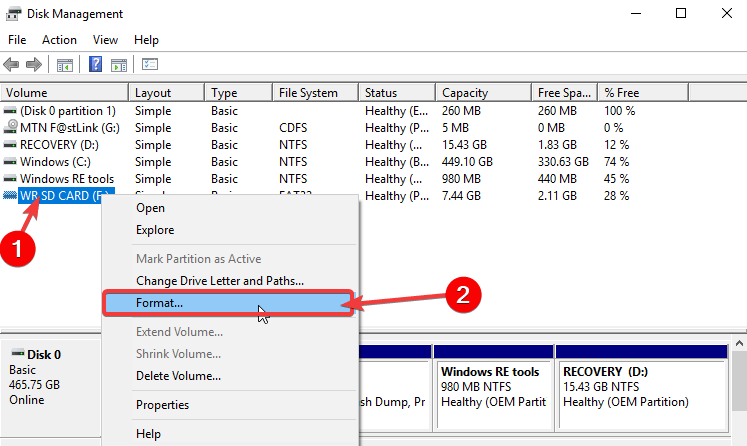747x446 pixels.
Task: Sort by the File System column header
Action: 308,93
